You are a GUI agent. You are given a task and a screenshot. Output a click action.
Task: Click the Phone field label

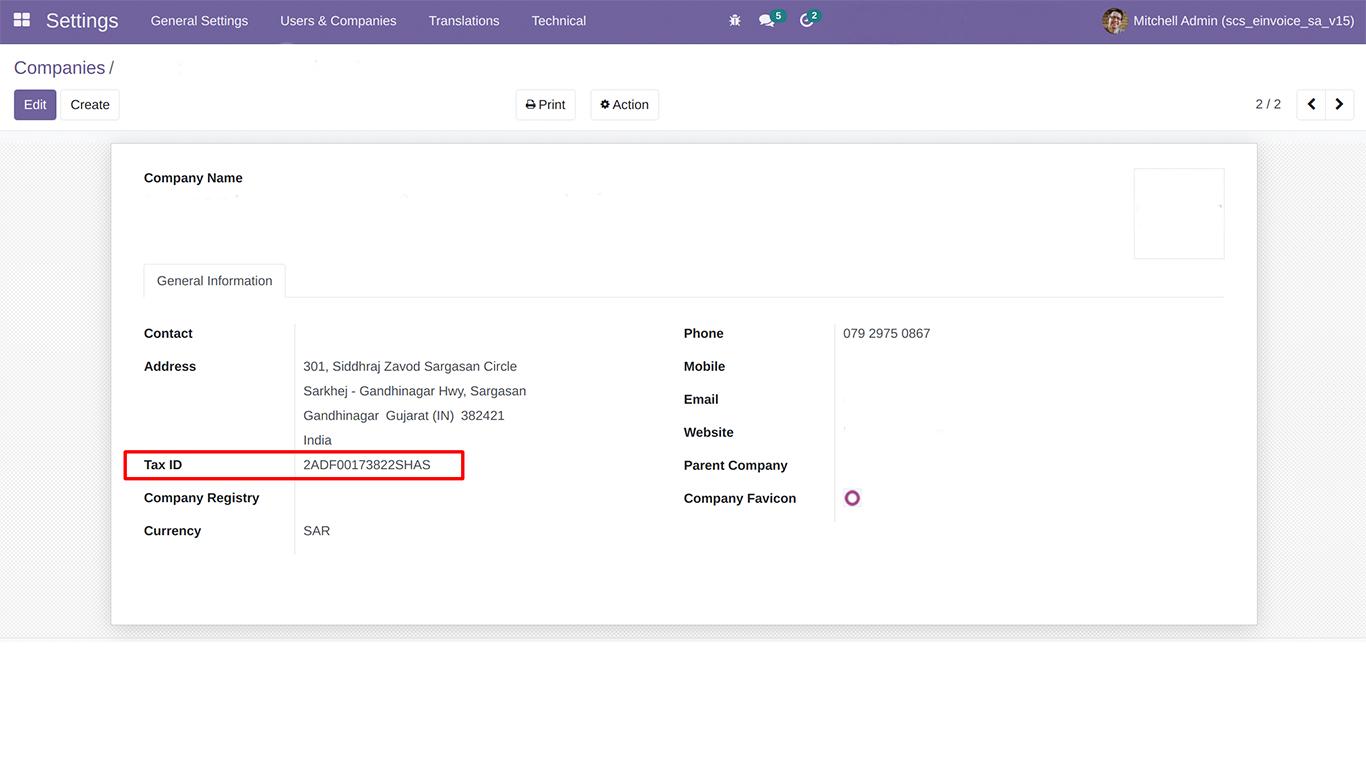tap(704, 333)
